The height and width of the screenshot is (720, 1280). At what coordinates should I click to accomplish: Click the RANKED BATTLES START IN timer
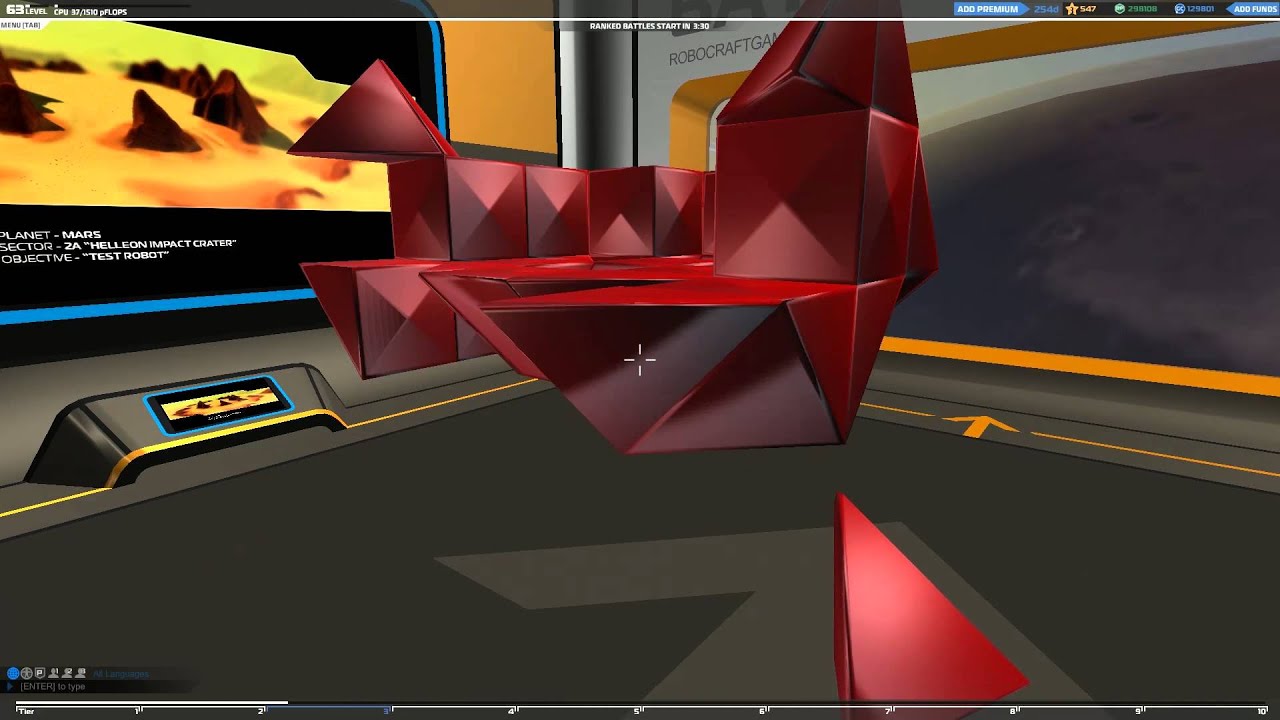[x=649, y=26]
